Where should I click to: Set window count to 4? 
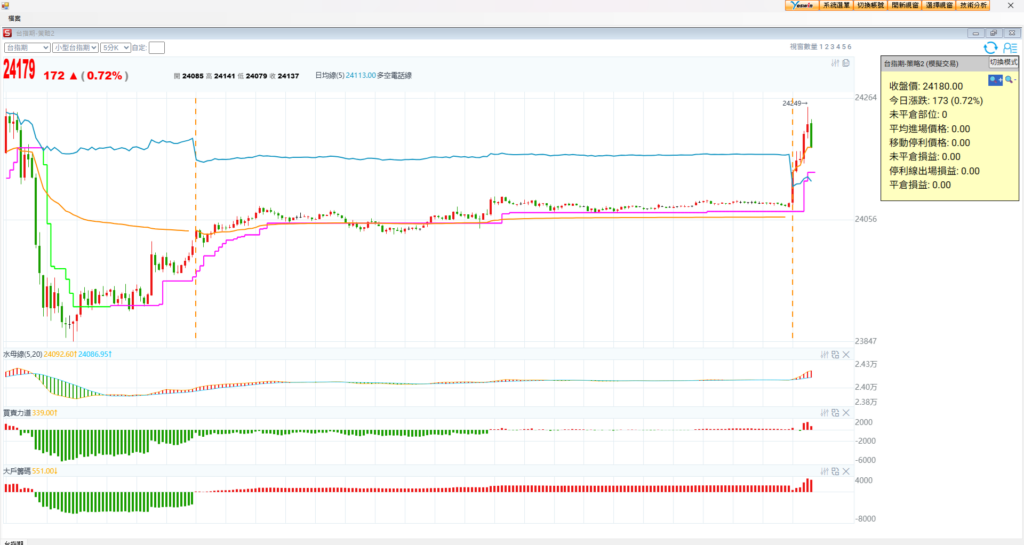838,46
